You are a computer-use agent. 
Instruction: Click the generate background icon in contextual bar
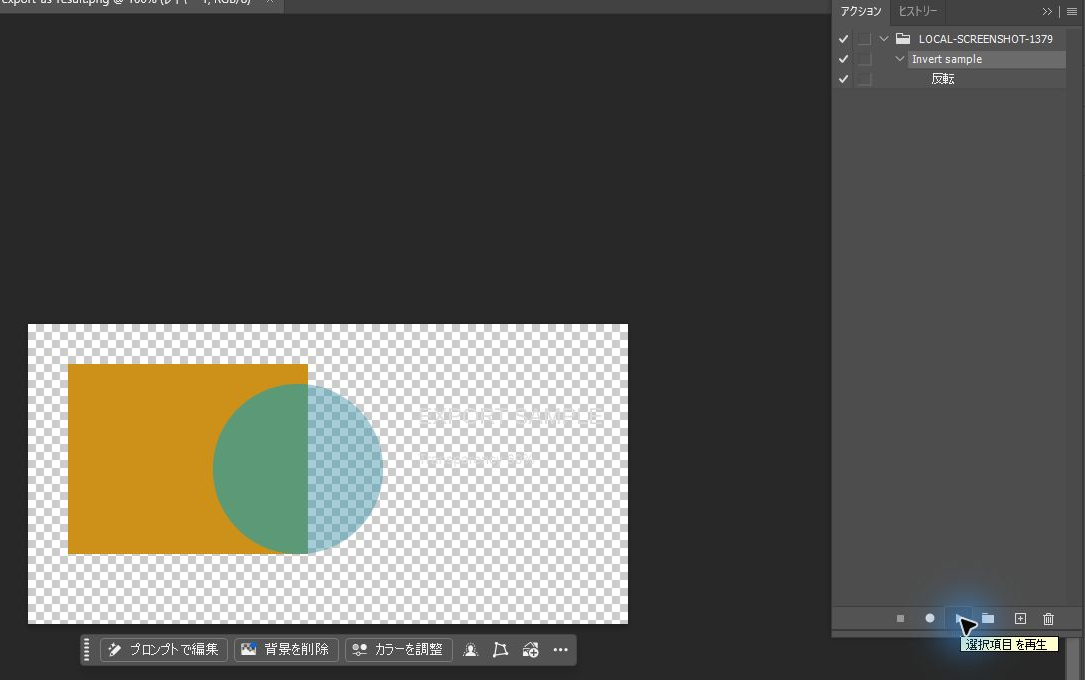click(x=531, y=650)
